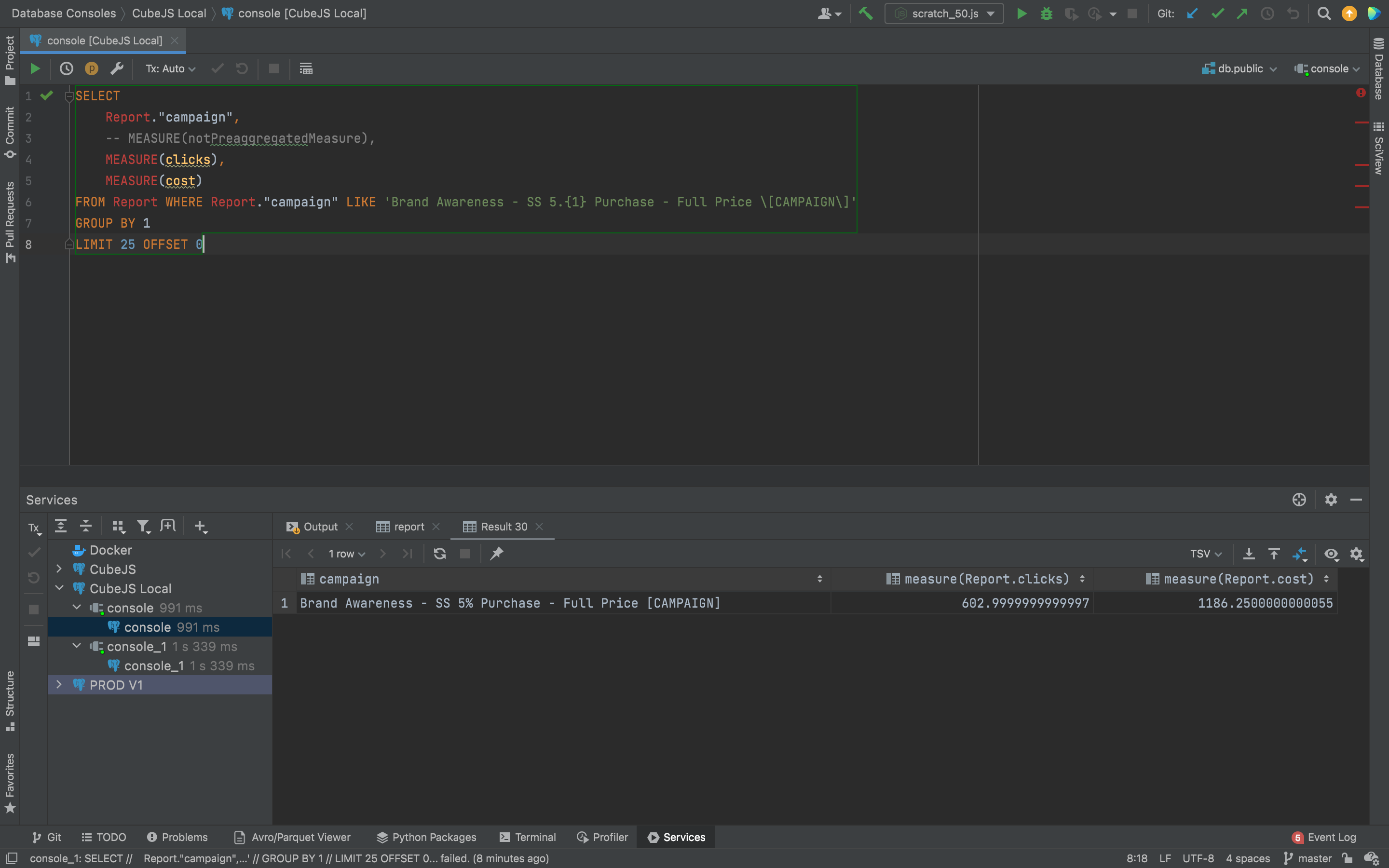Expand the PROD V1 tree node
Image resolution: width=1389 pixels, height=868 pixels.
point(59,684)
